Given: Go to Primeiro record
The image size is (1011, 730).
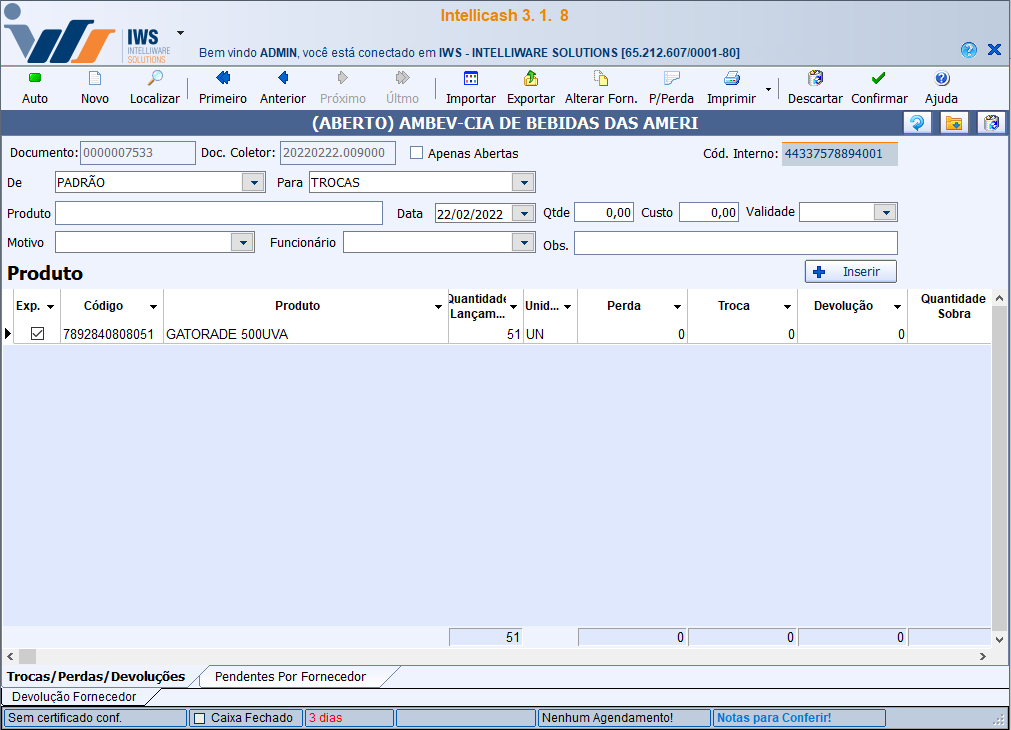Looking at the screenshot, I should pos(223,79).
